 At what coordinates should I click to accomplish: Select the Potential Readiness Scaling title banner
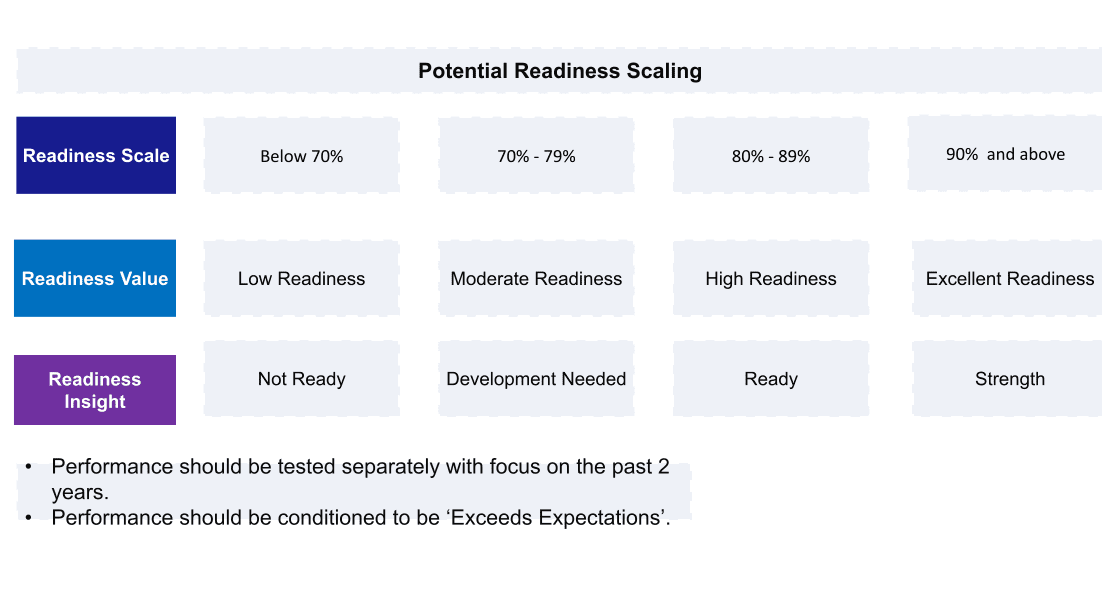click(x=559, y=70)
